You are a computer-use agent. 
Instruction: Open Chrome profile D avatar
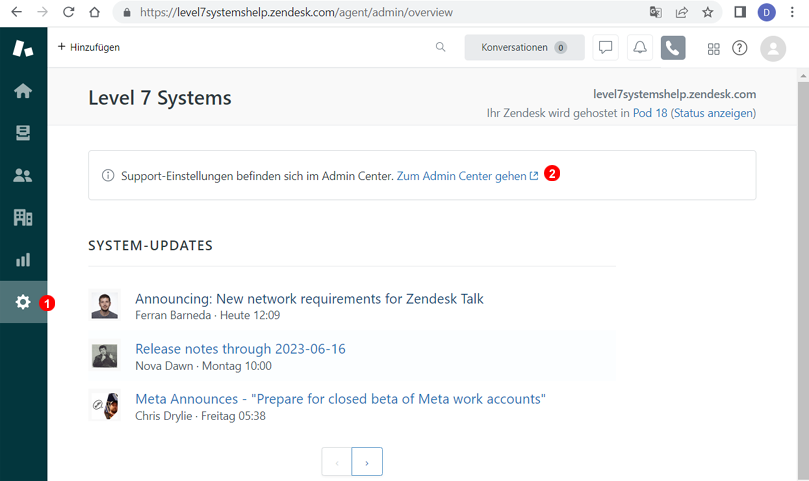[767, 12]
